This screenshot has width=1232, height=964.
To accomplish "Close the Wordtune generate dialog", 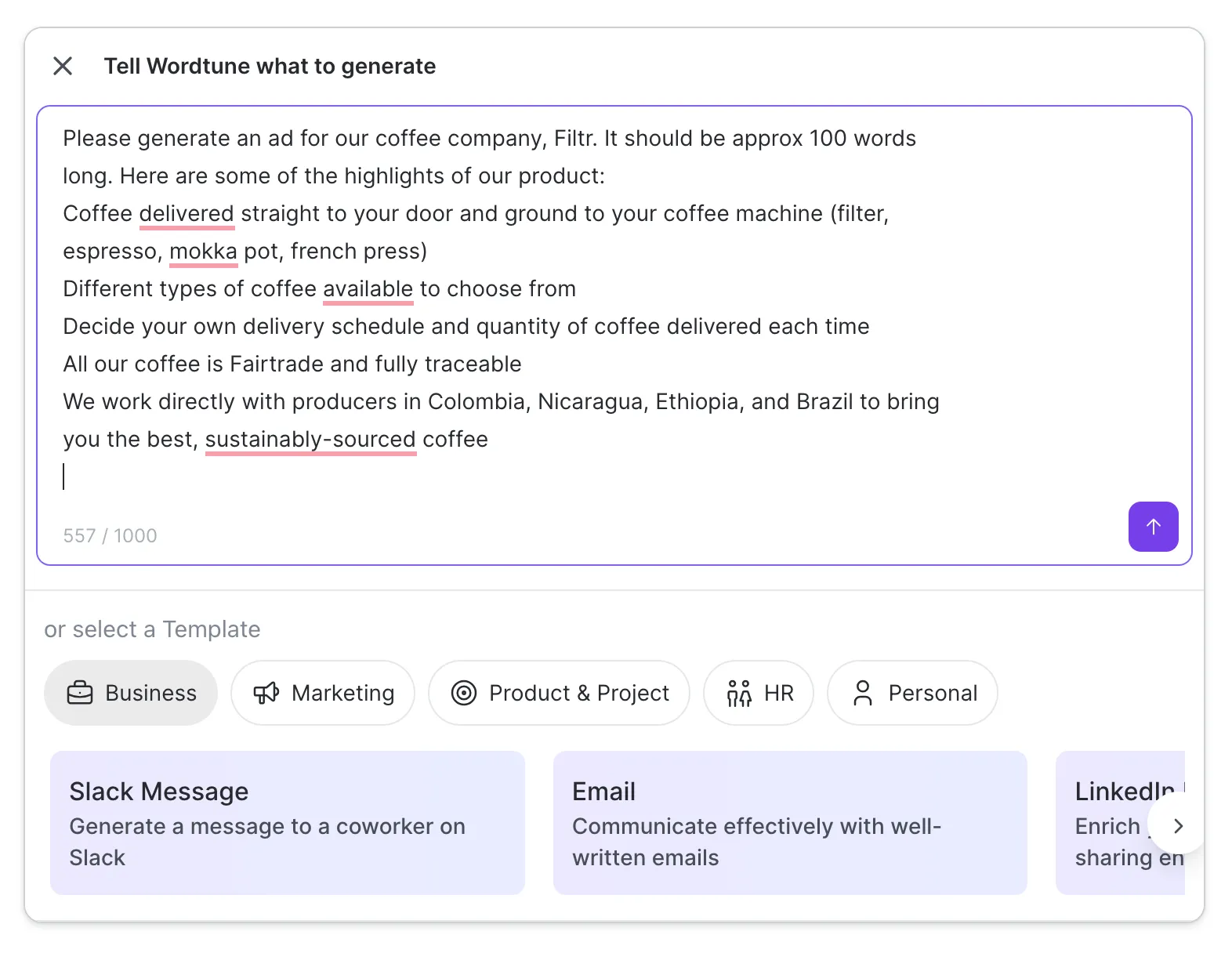I will (x=63, y=66).
